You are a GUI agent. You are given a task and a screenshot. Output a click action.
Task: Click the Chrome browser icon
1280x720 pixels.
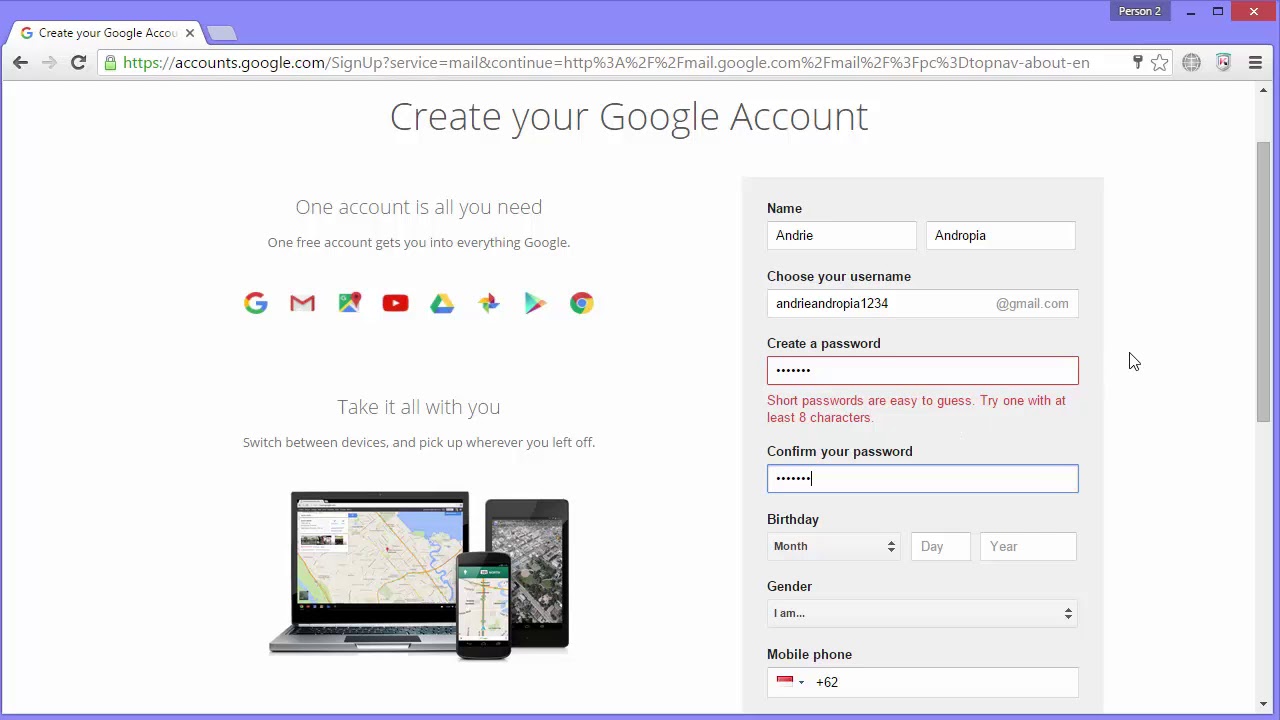point(582,303)
